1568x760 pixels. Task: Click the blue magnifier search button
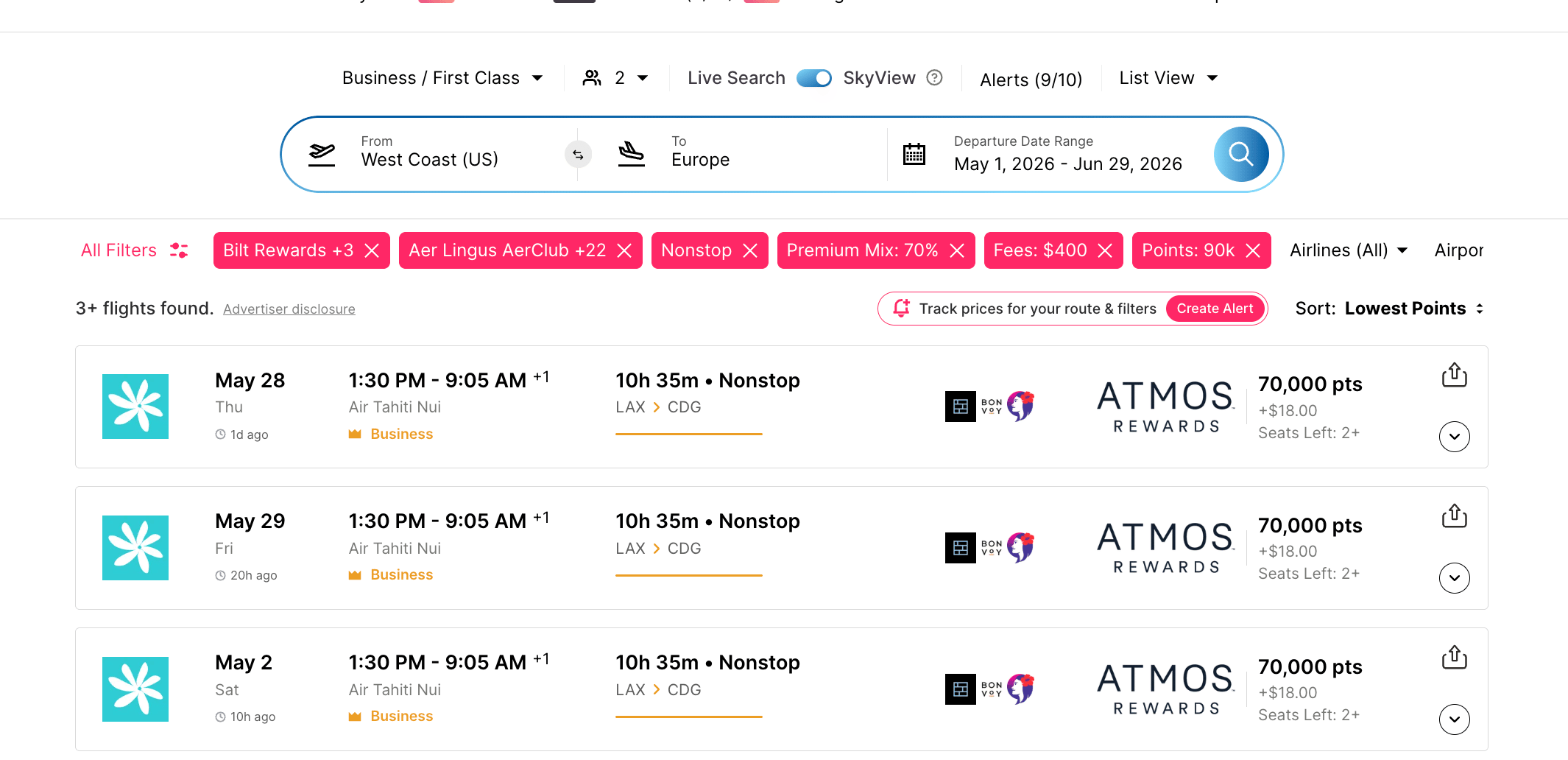click(1240, 155)
